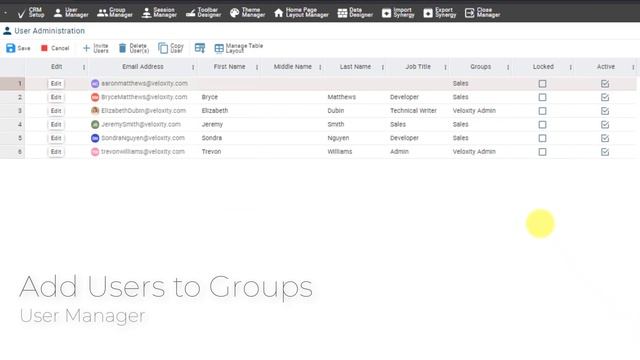Open Middle Name column menu

(320, 67)
